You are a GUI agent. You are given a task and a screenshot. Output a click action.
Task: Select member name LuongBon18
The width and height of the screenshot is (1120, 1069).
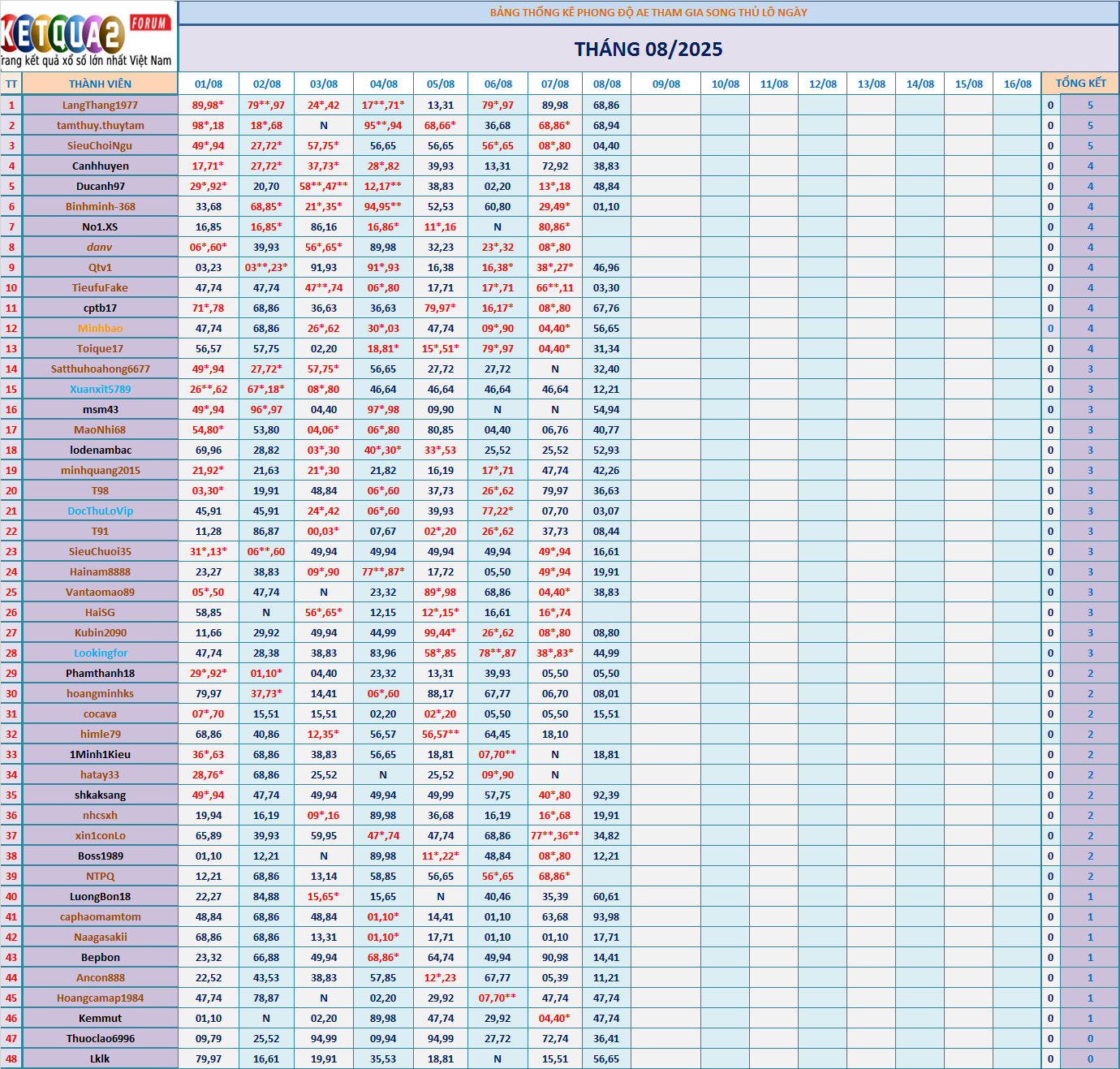(100, 896)
